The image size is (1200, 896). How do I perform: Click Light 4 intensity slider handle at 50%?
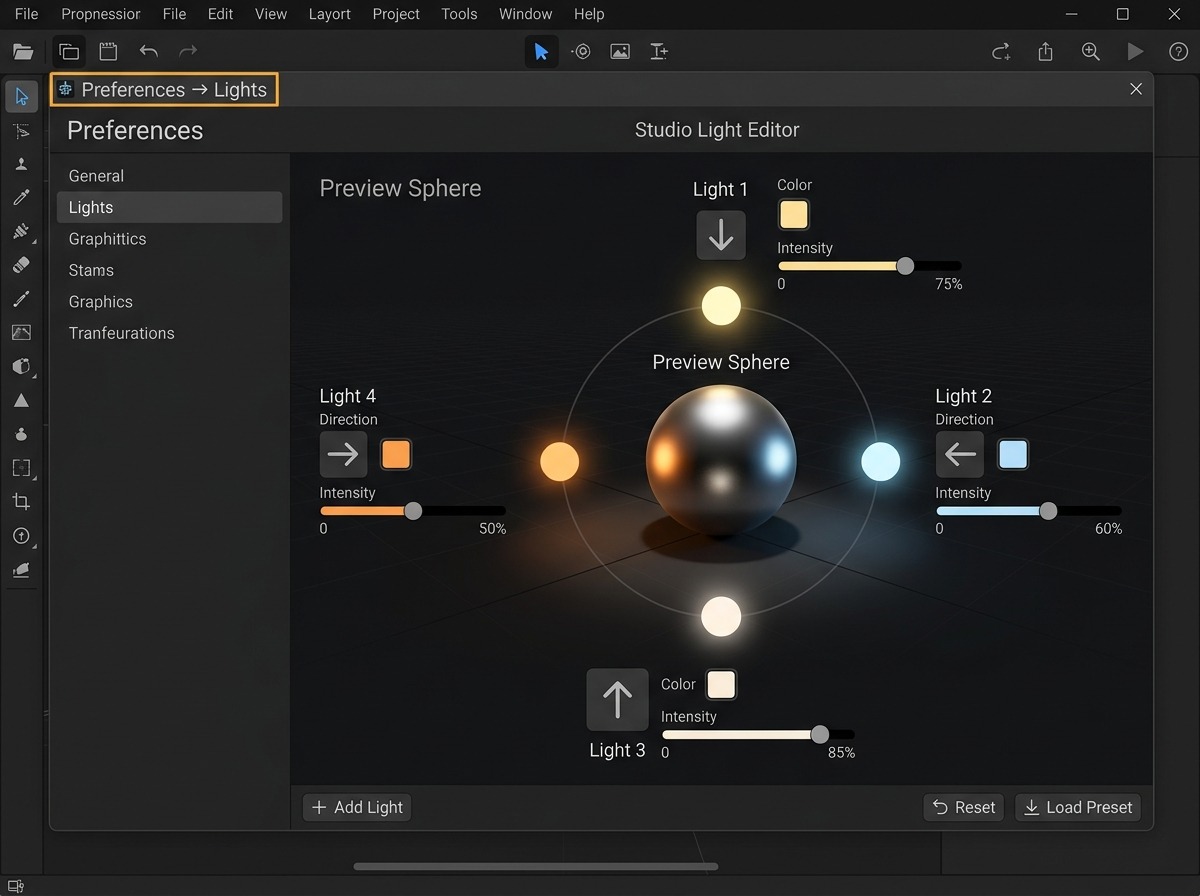tap(413, 511)
